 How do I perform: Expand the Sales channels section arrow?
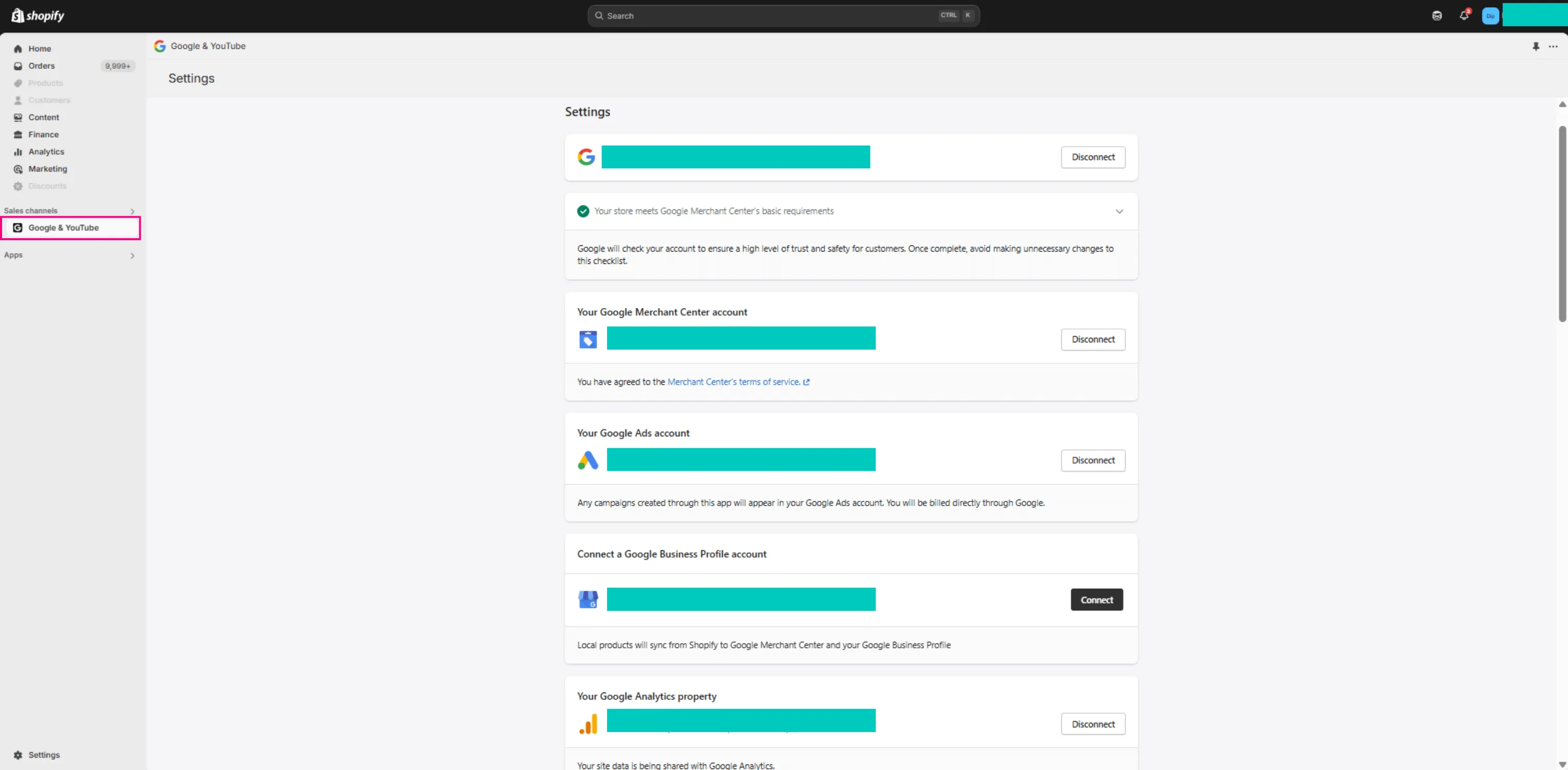(x=132, y=211)
